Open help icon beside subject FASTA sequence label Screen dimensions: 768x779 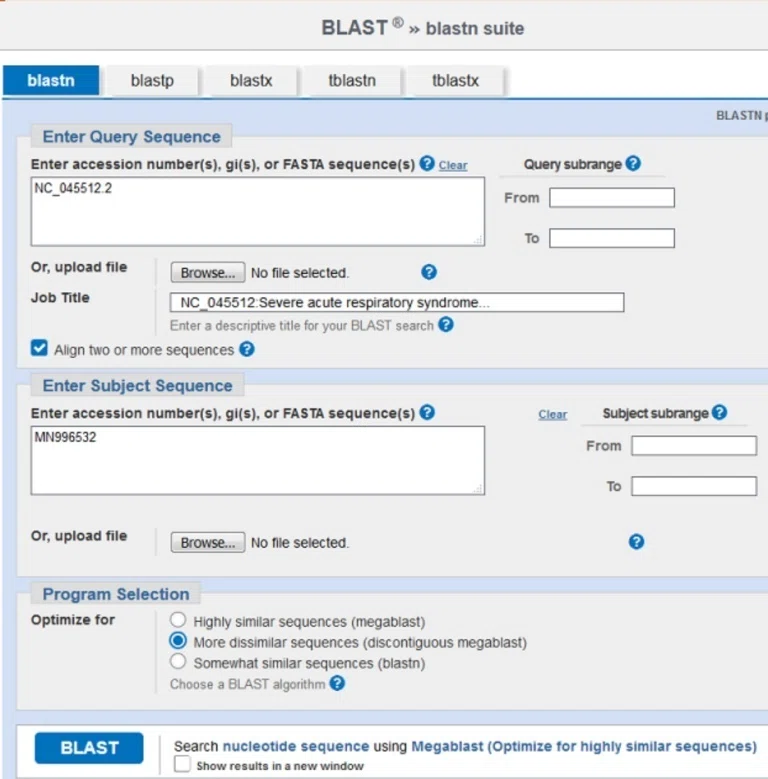point(427,412)
